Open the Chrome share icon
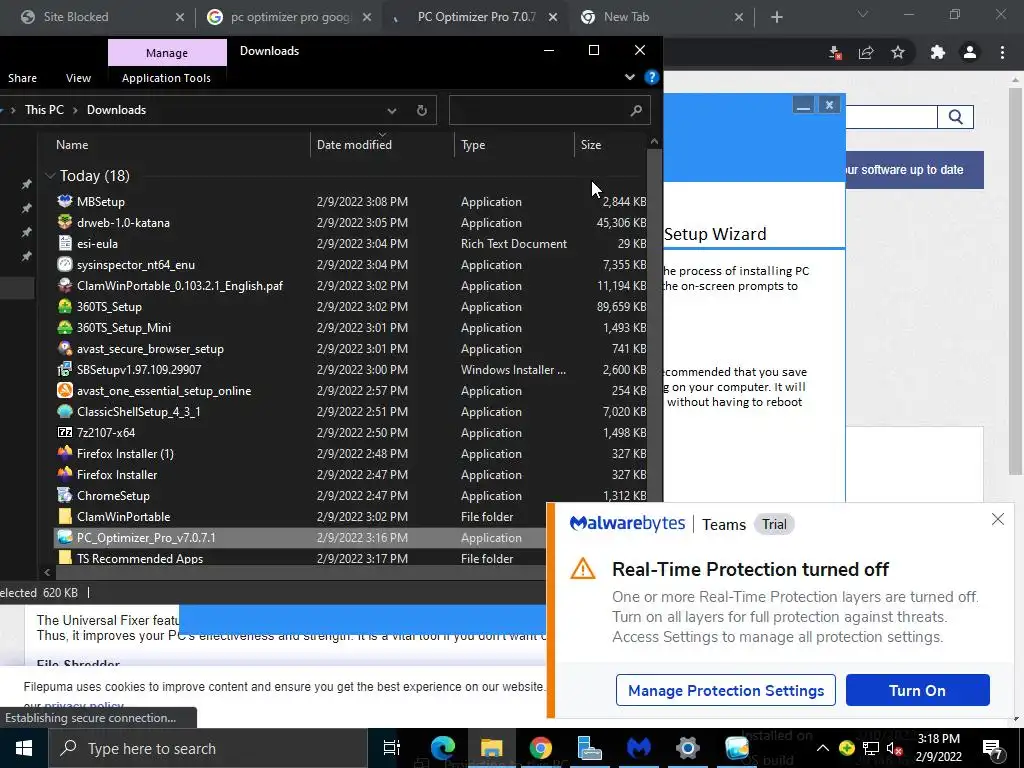The width and height of the screenshot is (1024, 768). (x=866, y=52)
